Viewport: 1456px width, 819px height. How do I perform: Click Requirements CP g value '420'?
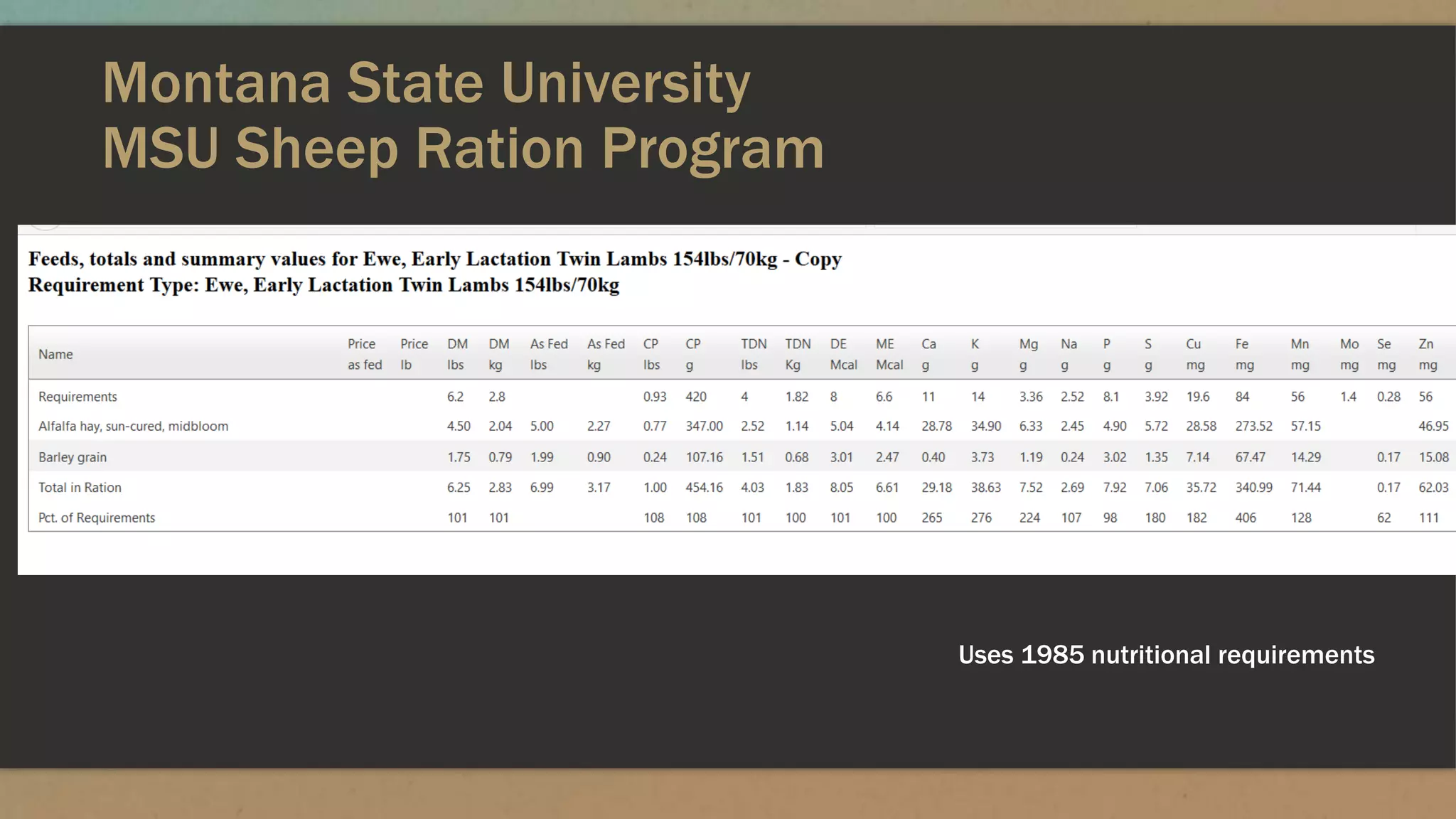[696, 397]
